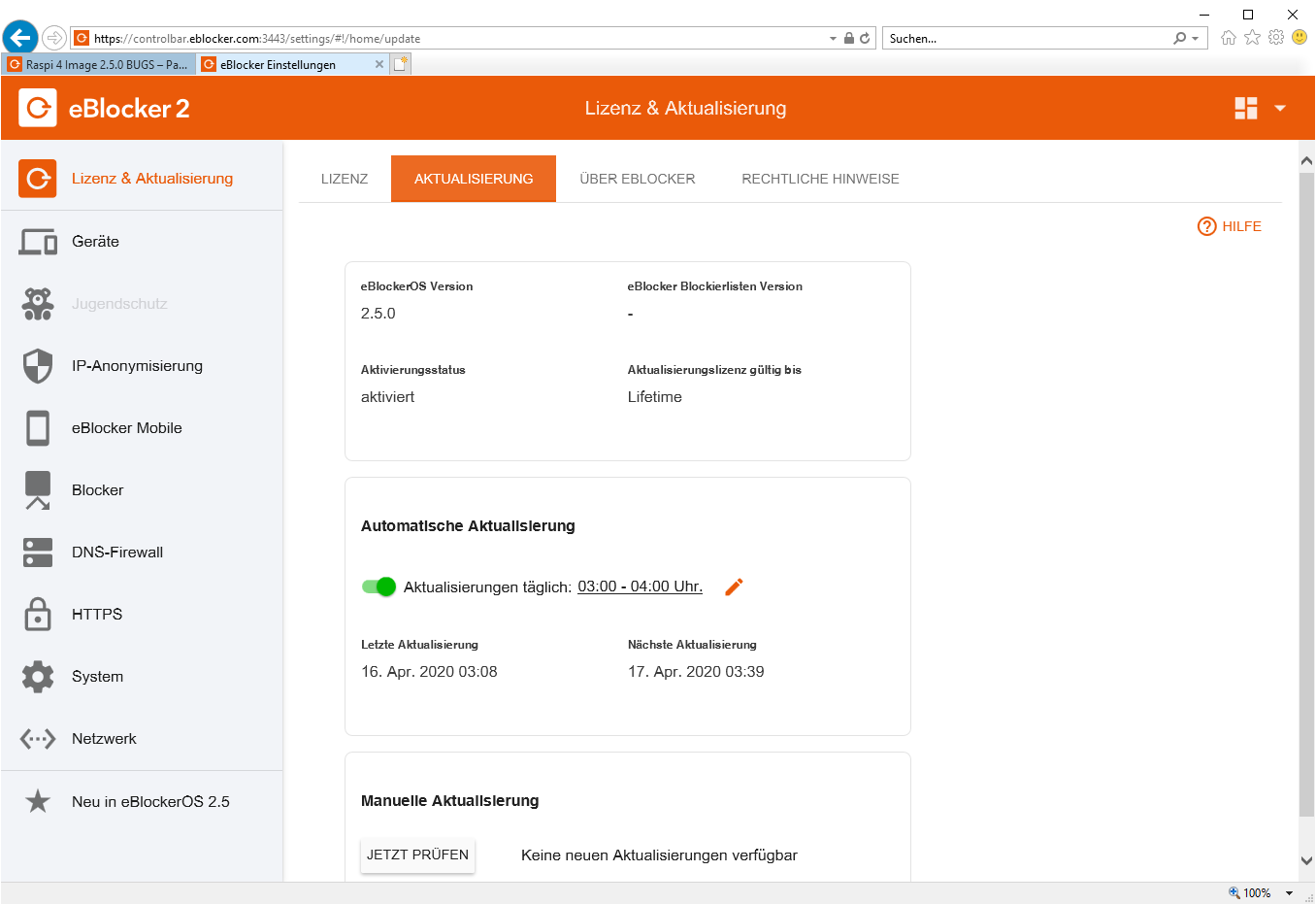Open the HTTPS menu entry
Viewport: 1316px width, 905px height.
142,615
